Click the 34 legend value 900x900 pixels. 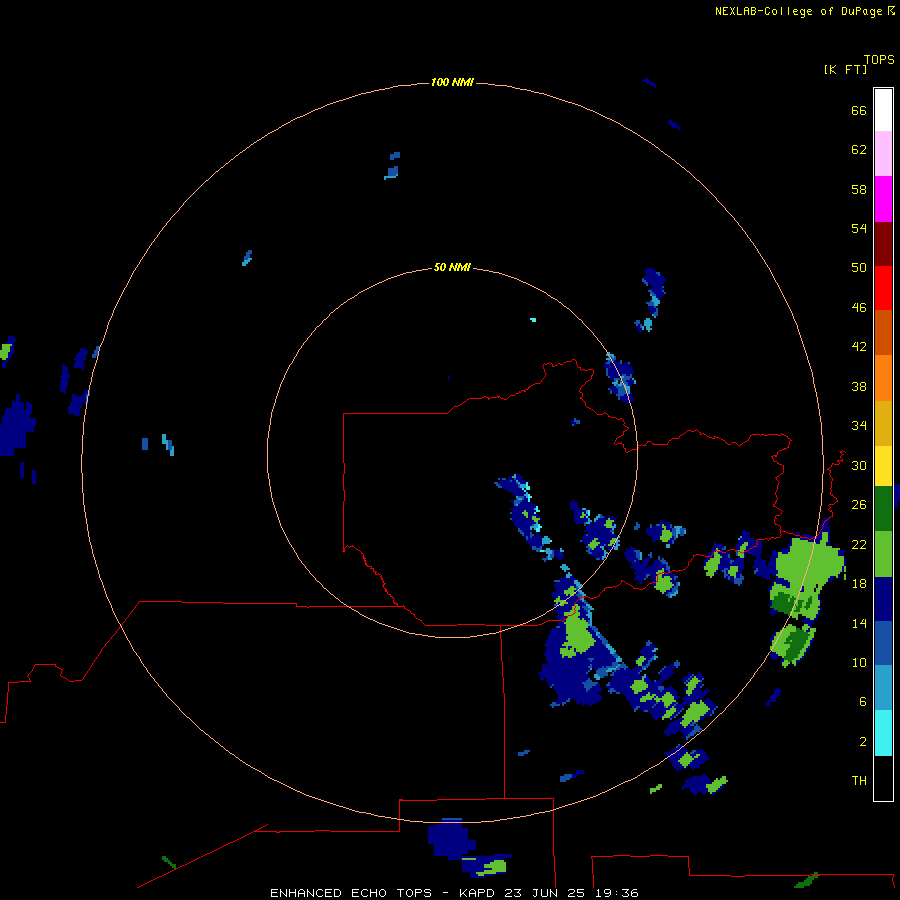[x=859, y=426]
